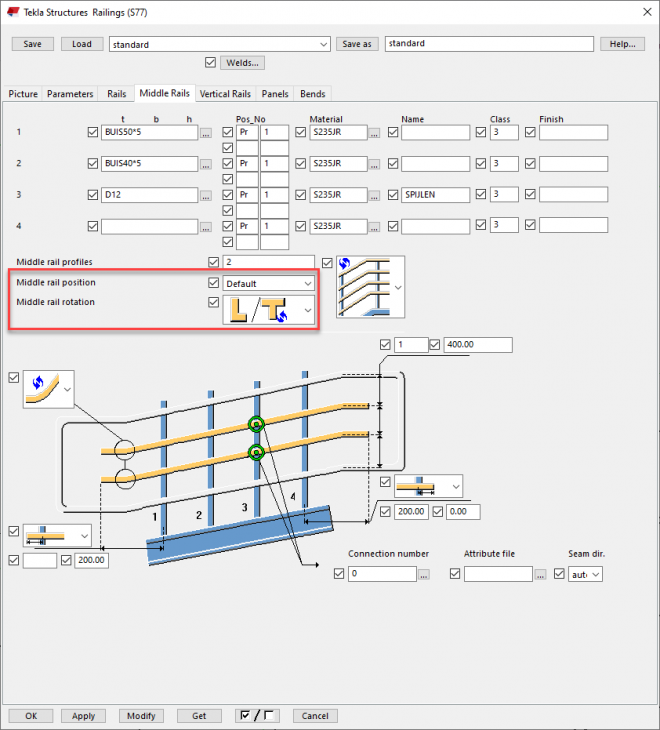Expand Middle rail rotation dropdown arrow
The width and height of the screenshot is (660, 730).
click(x=308, y=310)
